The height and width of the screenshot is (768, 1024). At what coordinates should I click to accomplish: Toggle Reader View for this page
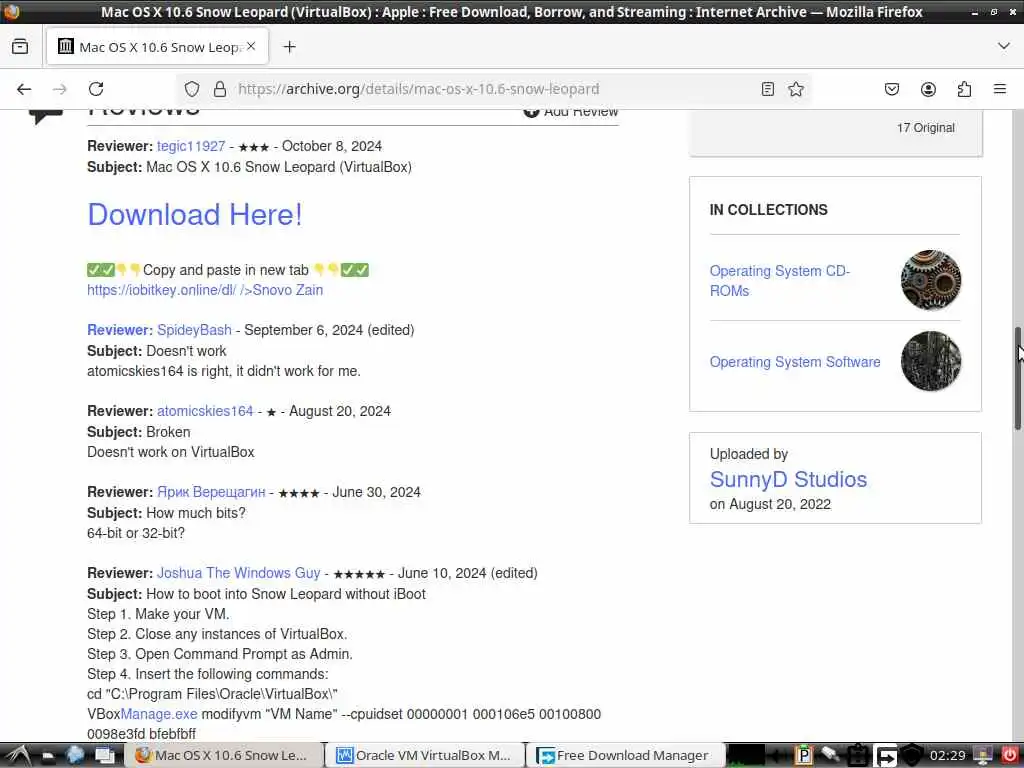tap(768, 89)
